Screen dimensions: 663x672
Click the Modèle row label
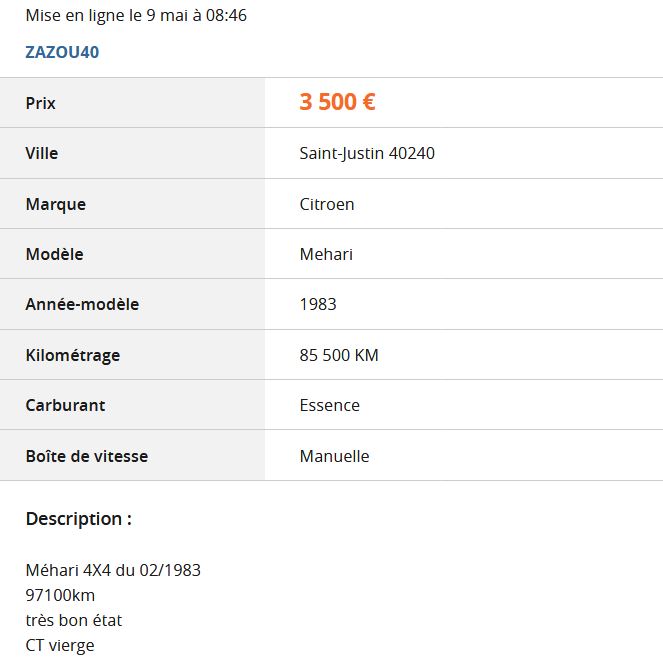(54, 254)
